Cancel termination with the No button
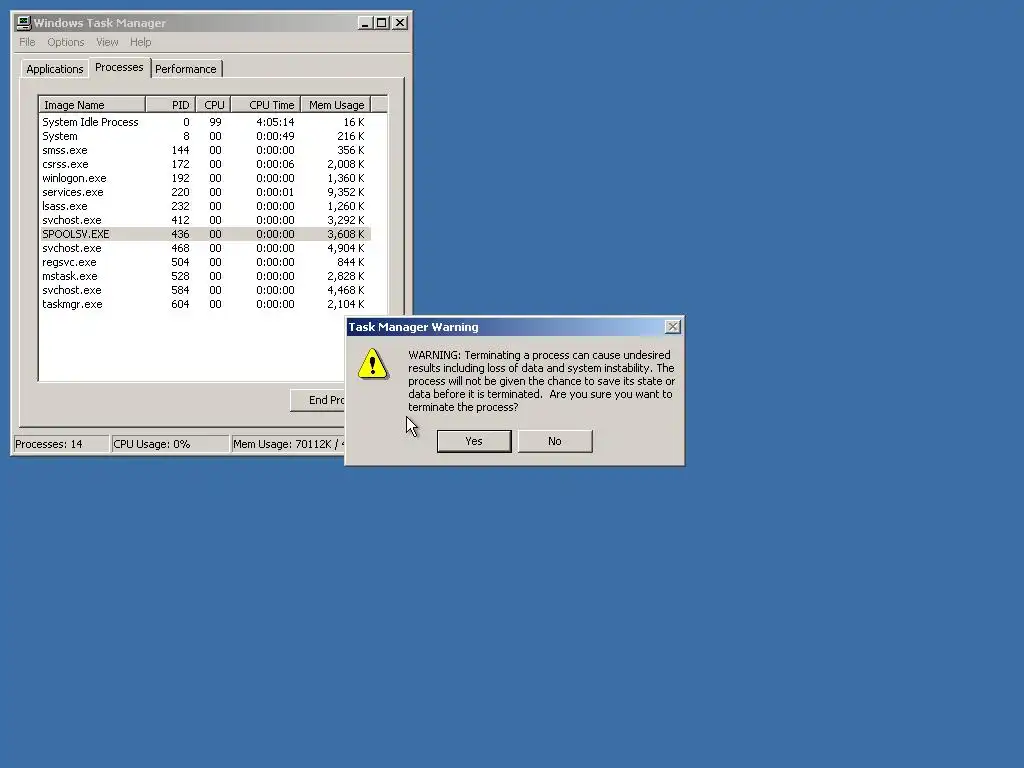This screenshot has width=1024, height=768. (x=555, y=441)
